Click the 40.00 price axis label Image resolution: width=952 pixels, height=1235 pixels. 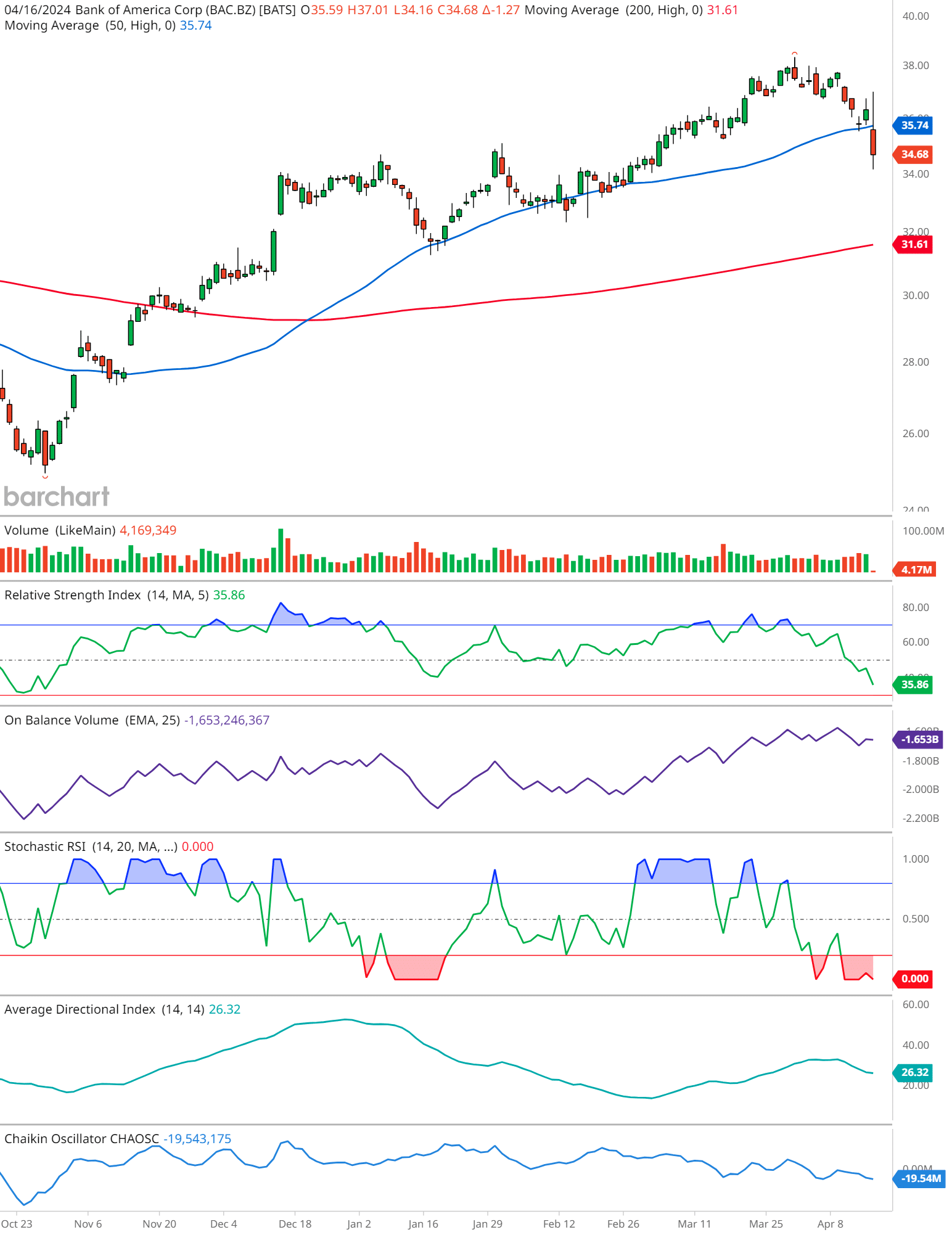(x=916, y=16)
